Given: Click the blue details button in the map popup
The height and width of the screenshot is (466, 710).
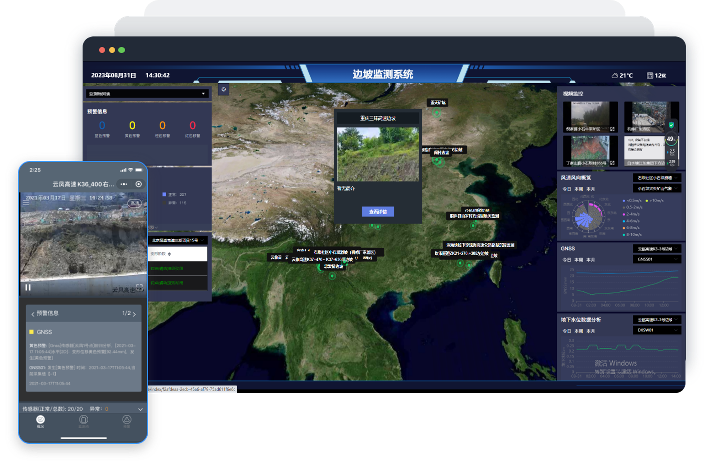Looking at the screenshot, I should 378,211.
